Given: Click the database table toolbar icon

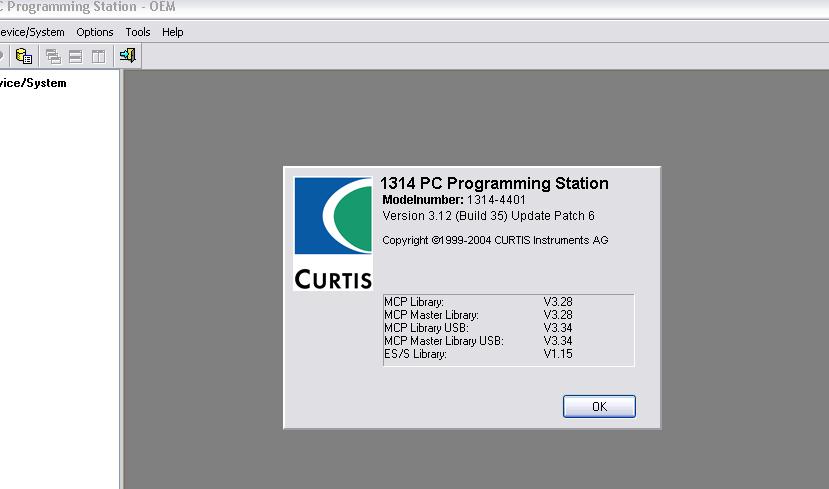Looking at the screenshot, I should (24, 56).
